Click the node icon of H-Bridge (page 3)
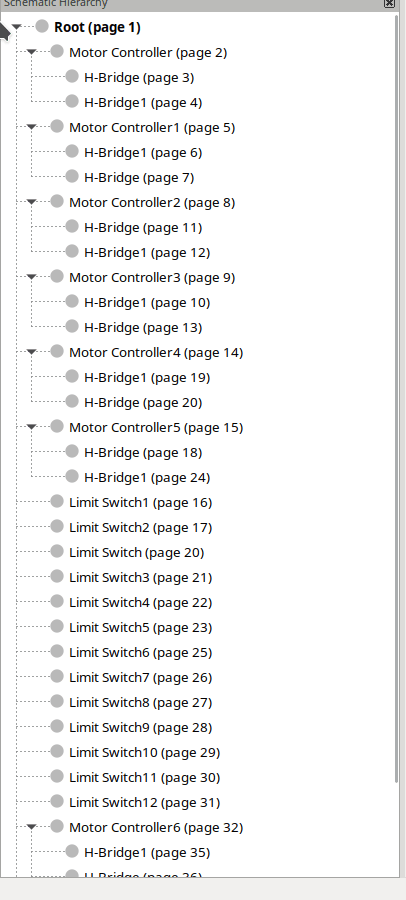 click(x=72, y=76)
